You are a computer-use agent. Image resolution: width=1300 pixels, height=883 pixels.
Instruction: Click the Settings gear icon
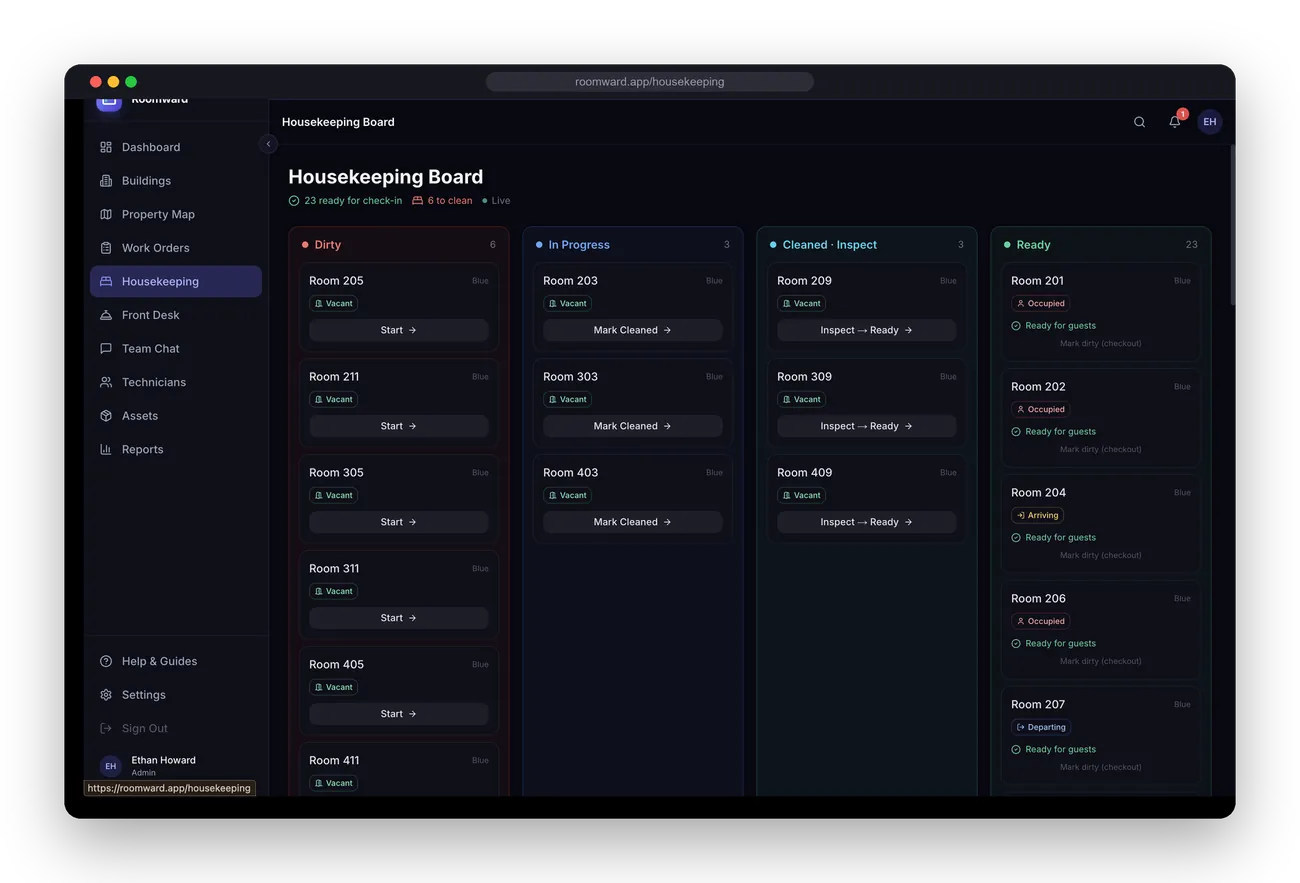point(106,695)
